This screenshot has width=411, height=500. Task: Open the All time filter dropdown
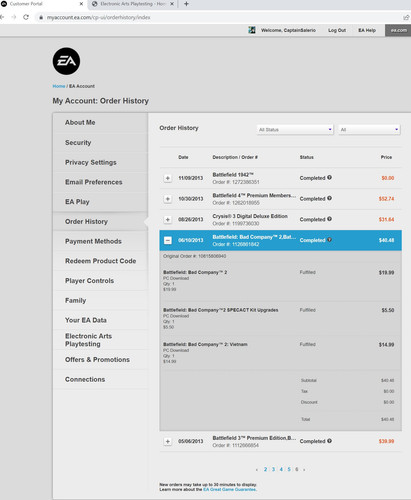pyautogui.click(x=369, y=129)
